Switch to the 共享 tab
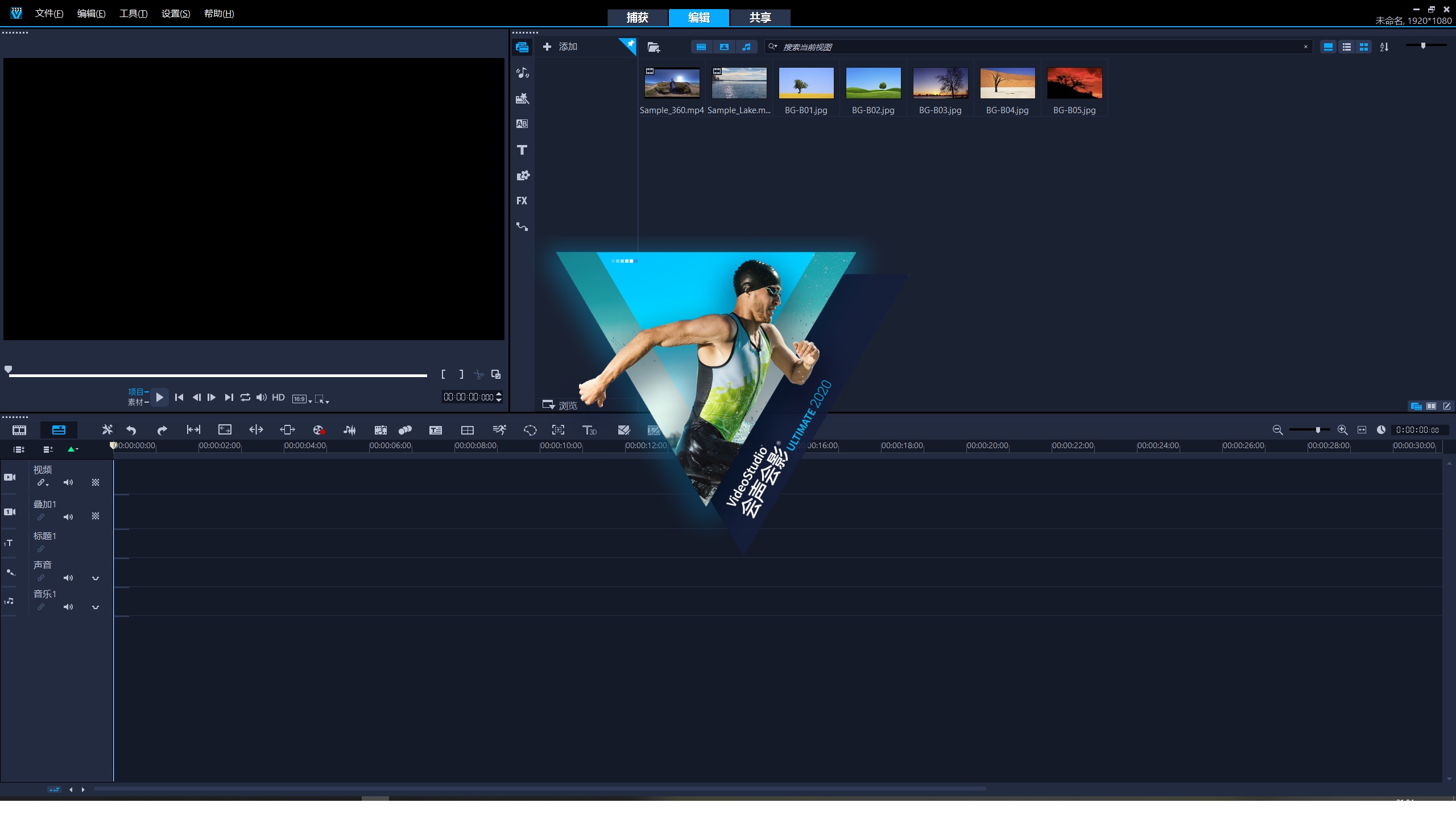Viewport: 1456px width, 819px height. tap(760, 18)
